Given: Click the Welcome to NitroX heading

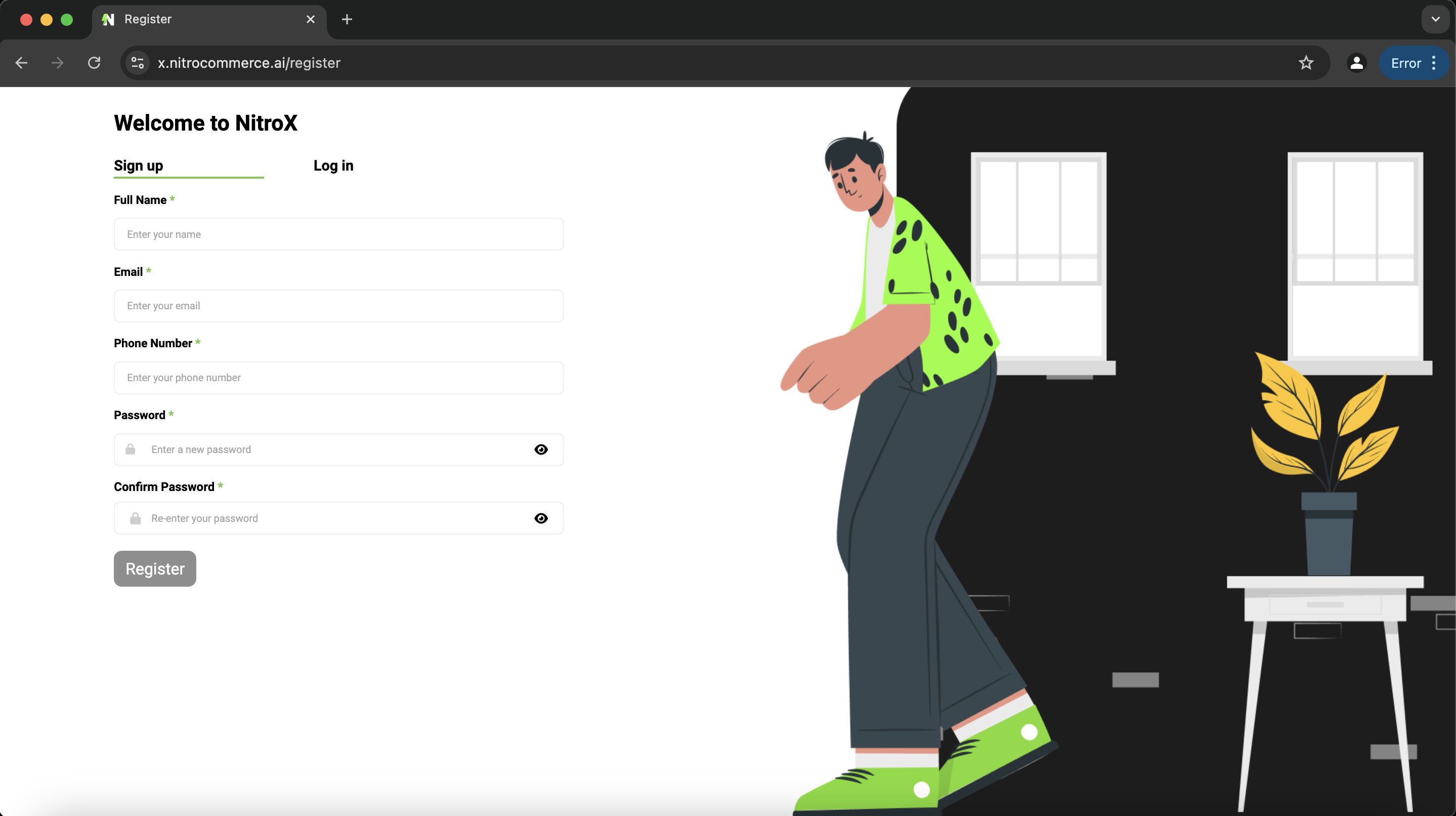Looking at the screenshot, I should [206, 123].
